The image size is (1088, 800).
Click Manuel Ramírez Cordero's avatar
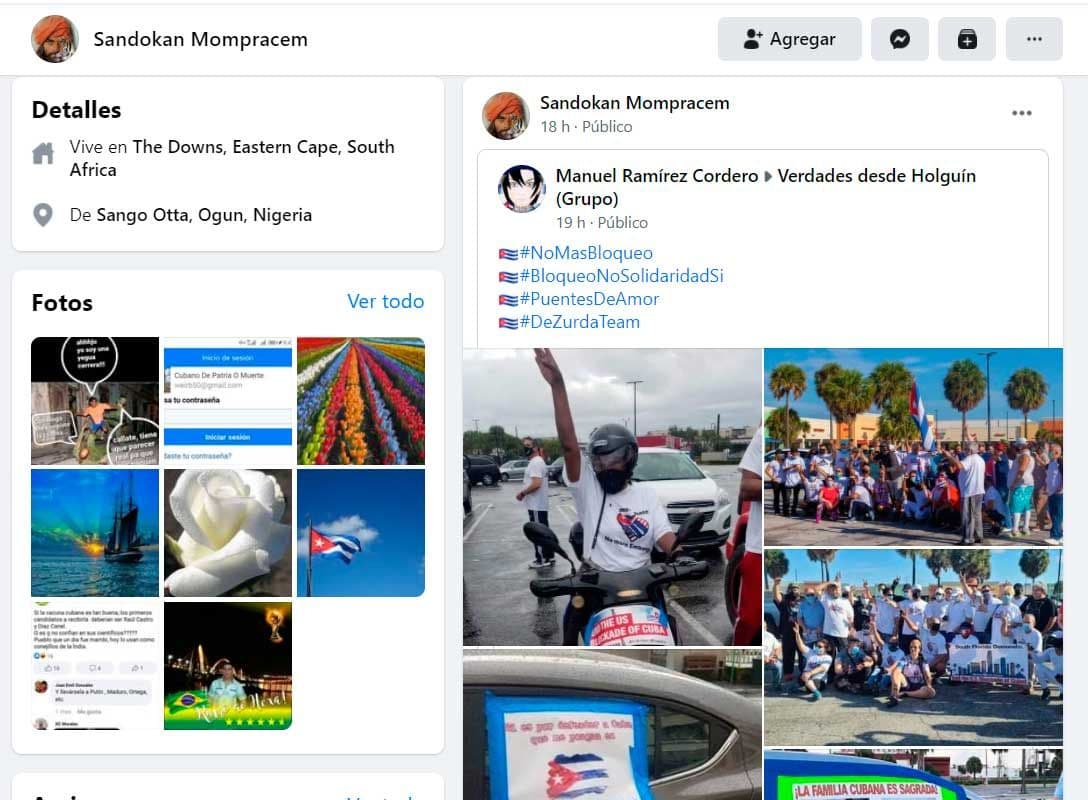pos(522,188)
